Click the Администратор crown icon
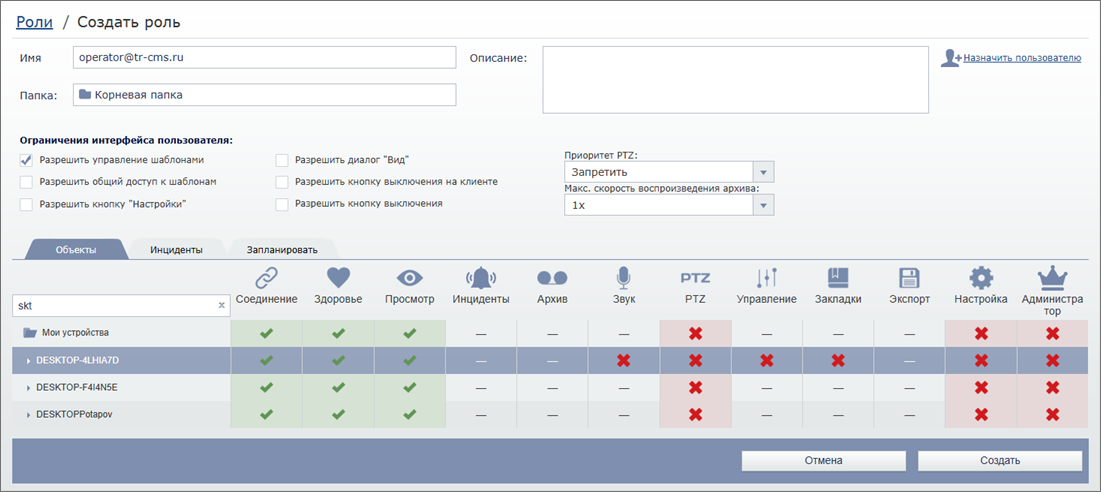This screenshot has height=492, width=1101. (1052, 277)
